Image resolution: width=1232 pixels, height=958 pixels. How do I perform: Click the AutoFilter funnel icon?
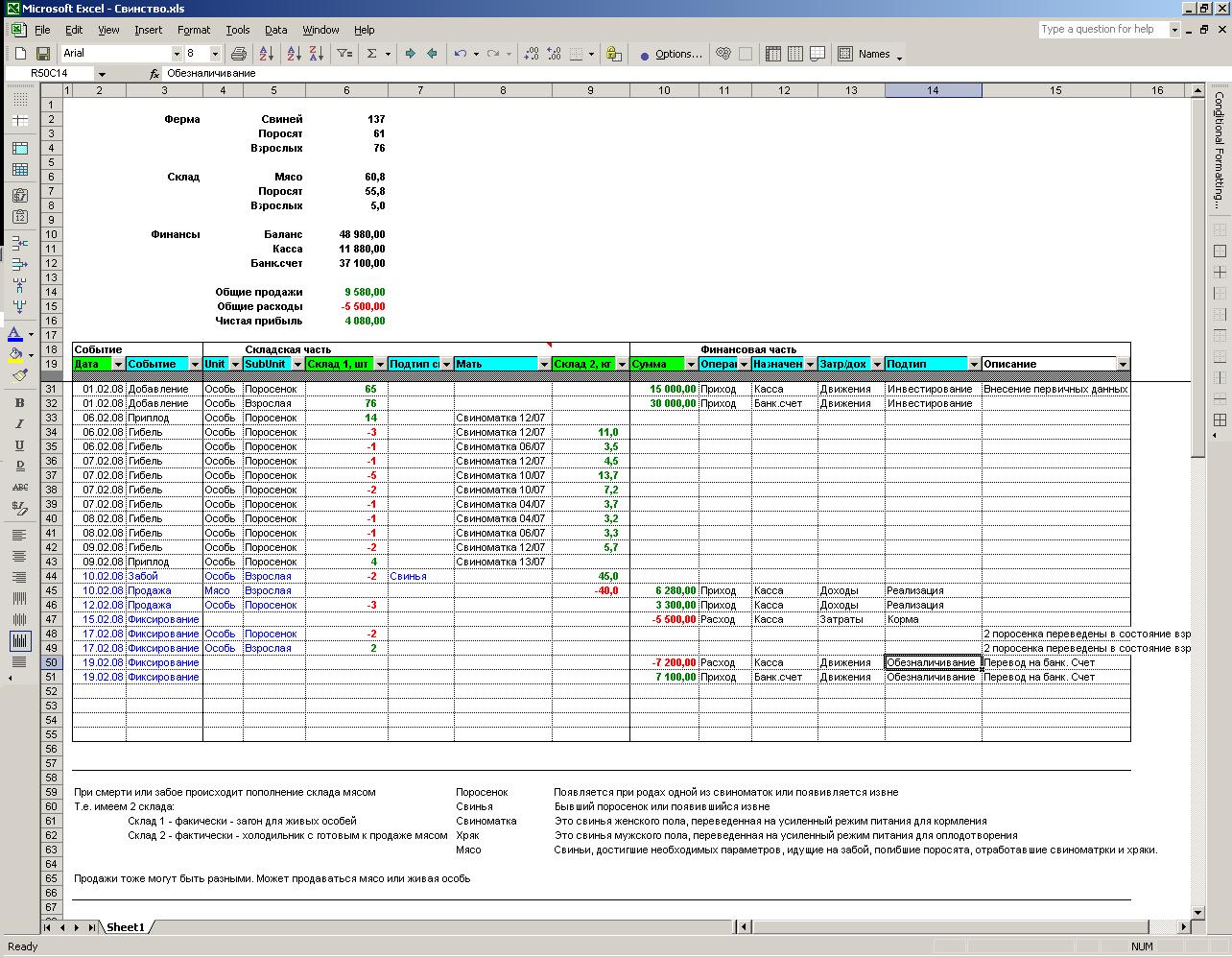pyautogui.click(x=344, y=55)
